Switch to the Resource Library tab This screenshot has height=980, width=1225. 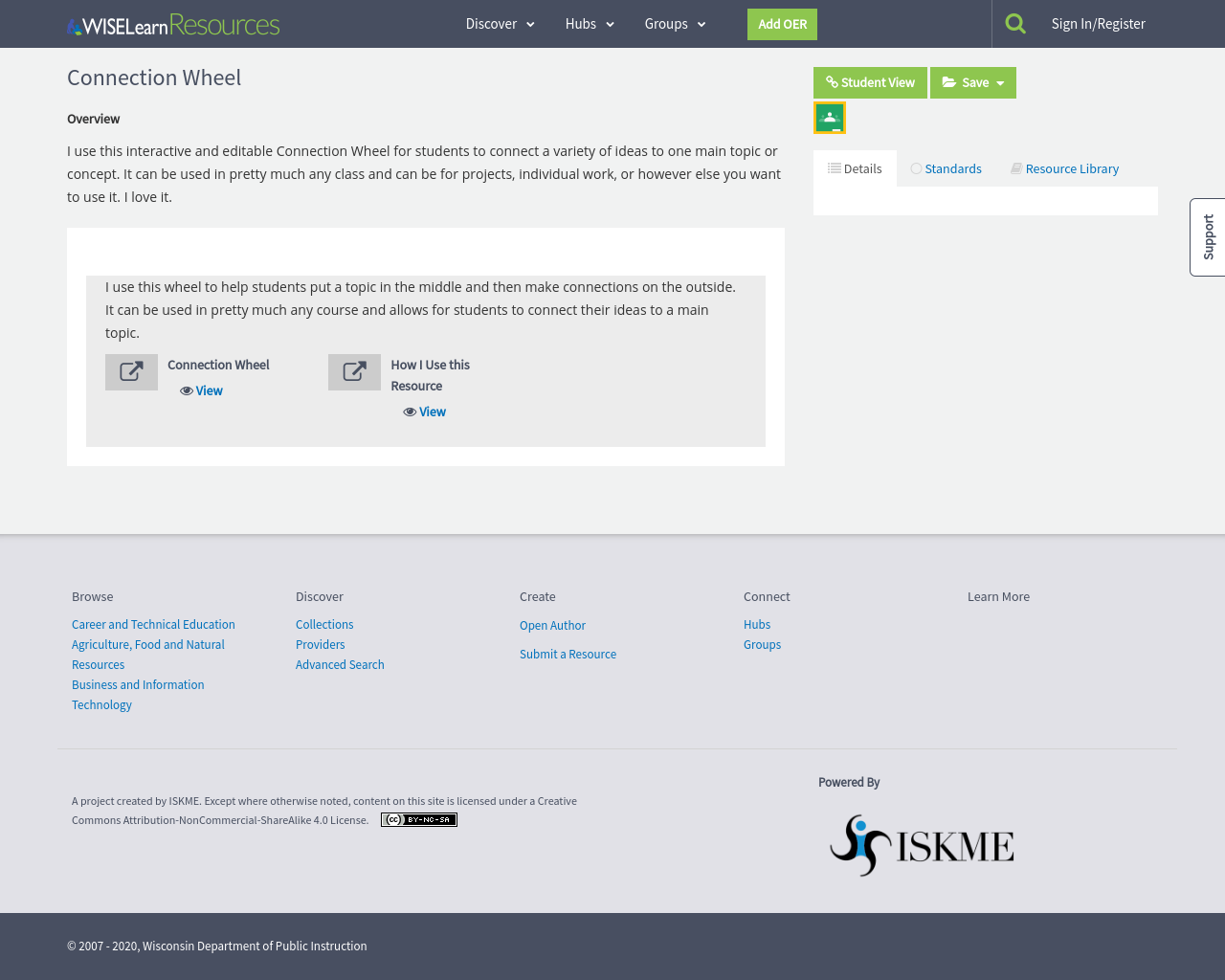point(1064,168)
